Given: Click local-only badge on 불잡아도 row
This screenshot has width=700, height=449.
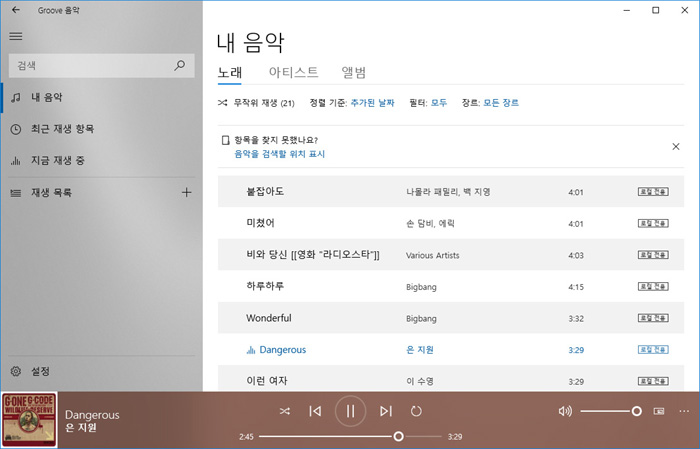Looking at the screenshot, I should [x=653, y=192].
